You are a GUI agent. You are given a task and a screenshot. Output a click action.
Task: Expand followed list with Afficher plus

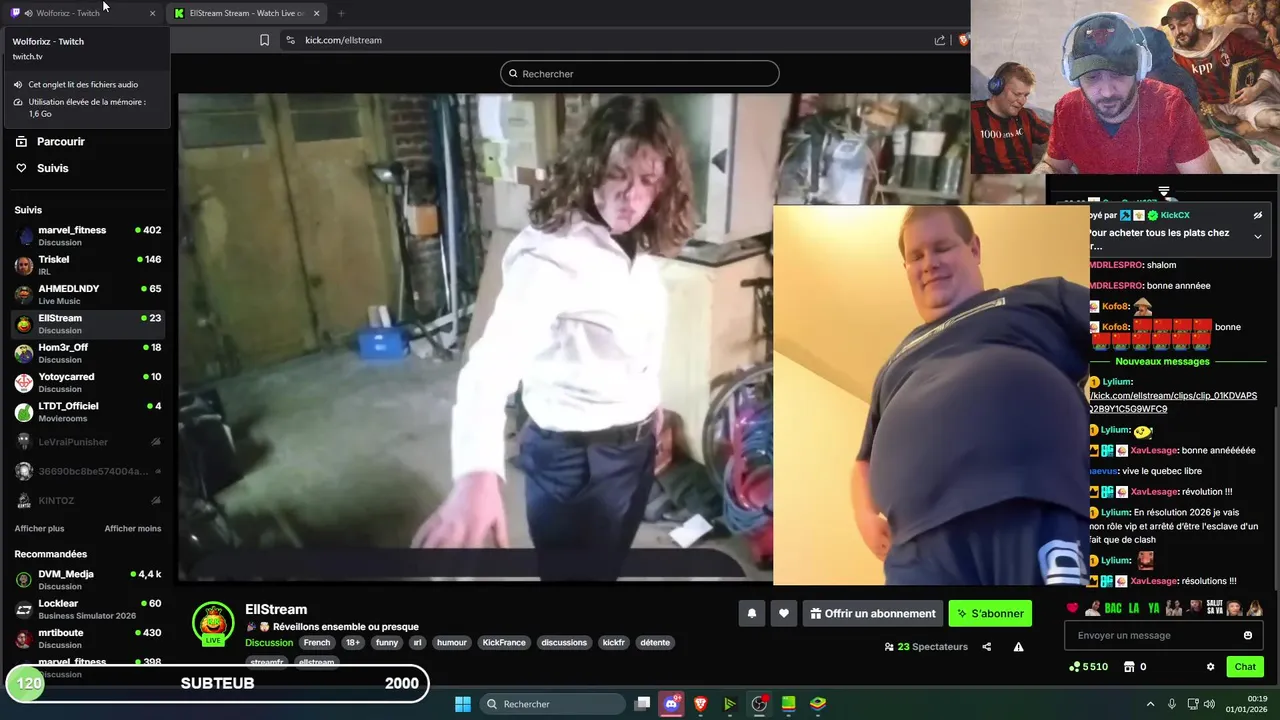coord(39,528)
